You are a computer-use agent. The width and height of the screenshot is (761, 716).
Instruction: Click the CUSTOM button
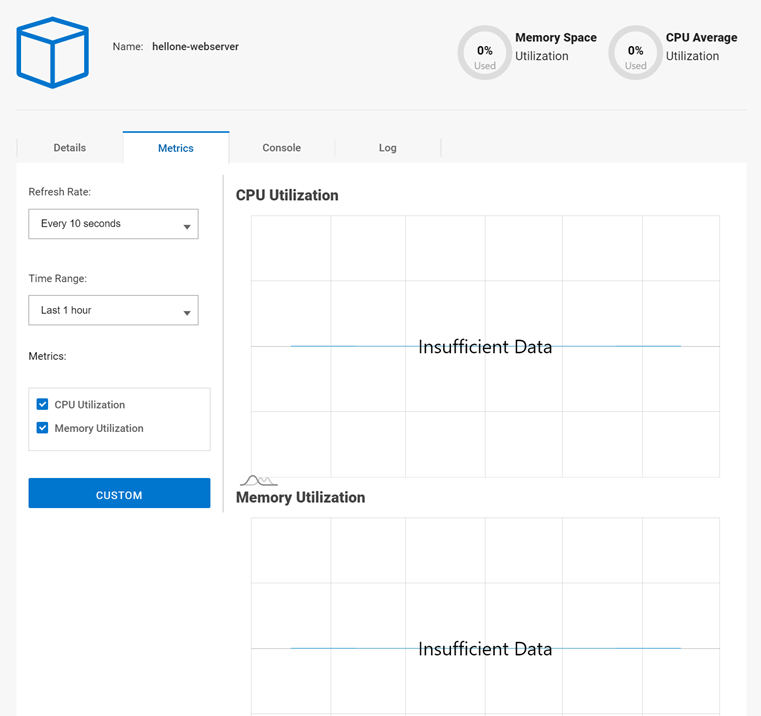point(119,493)
